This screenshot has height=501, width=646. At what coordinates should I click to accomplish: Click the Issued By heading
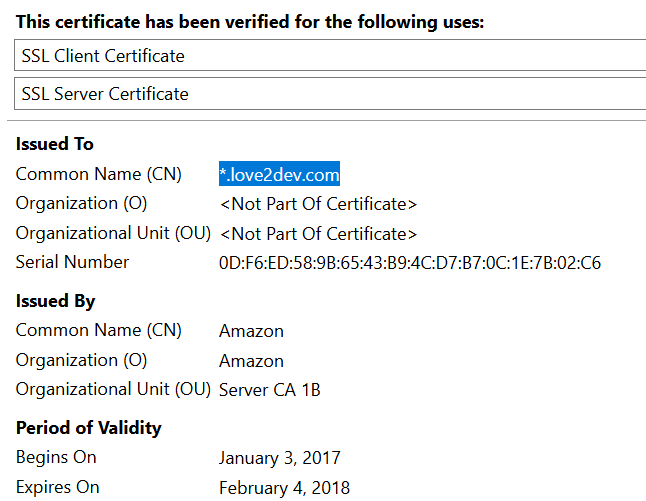[55, 301]
